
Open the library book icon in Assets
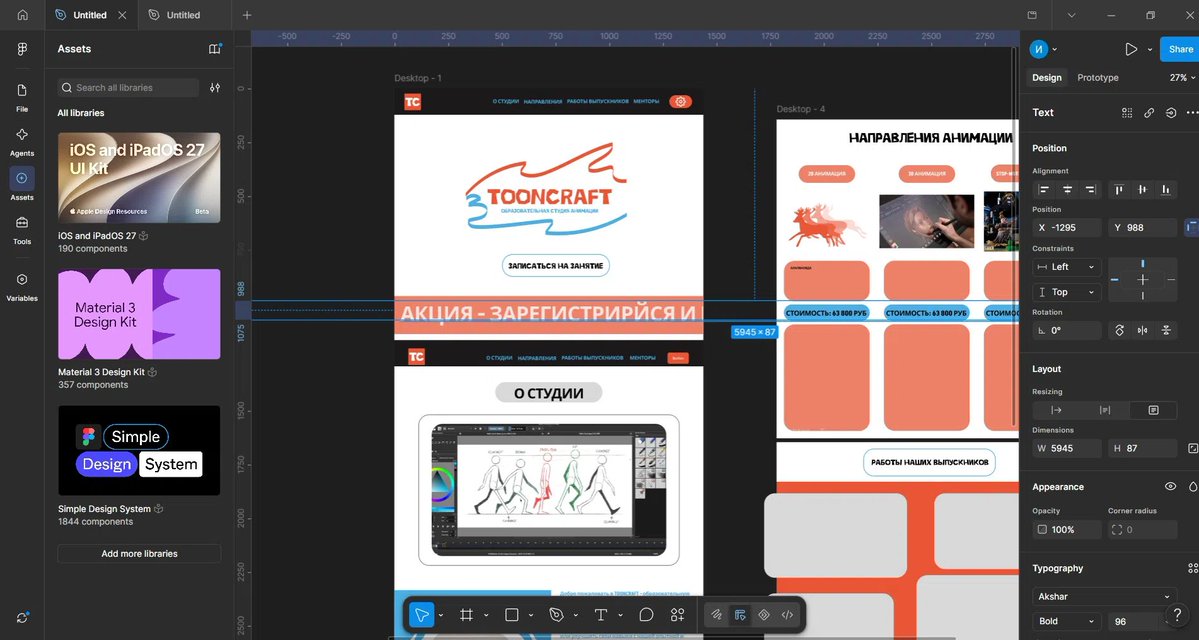point(215,49)
